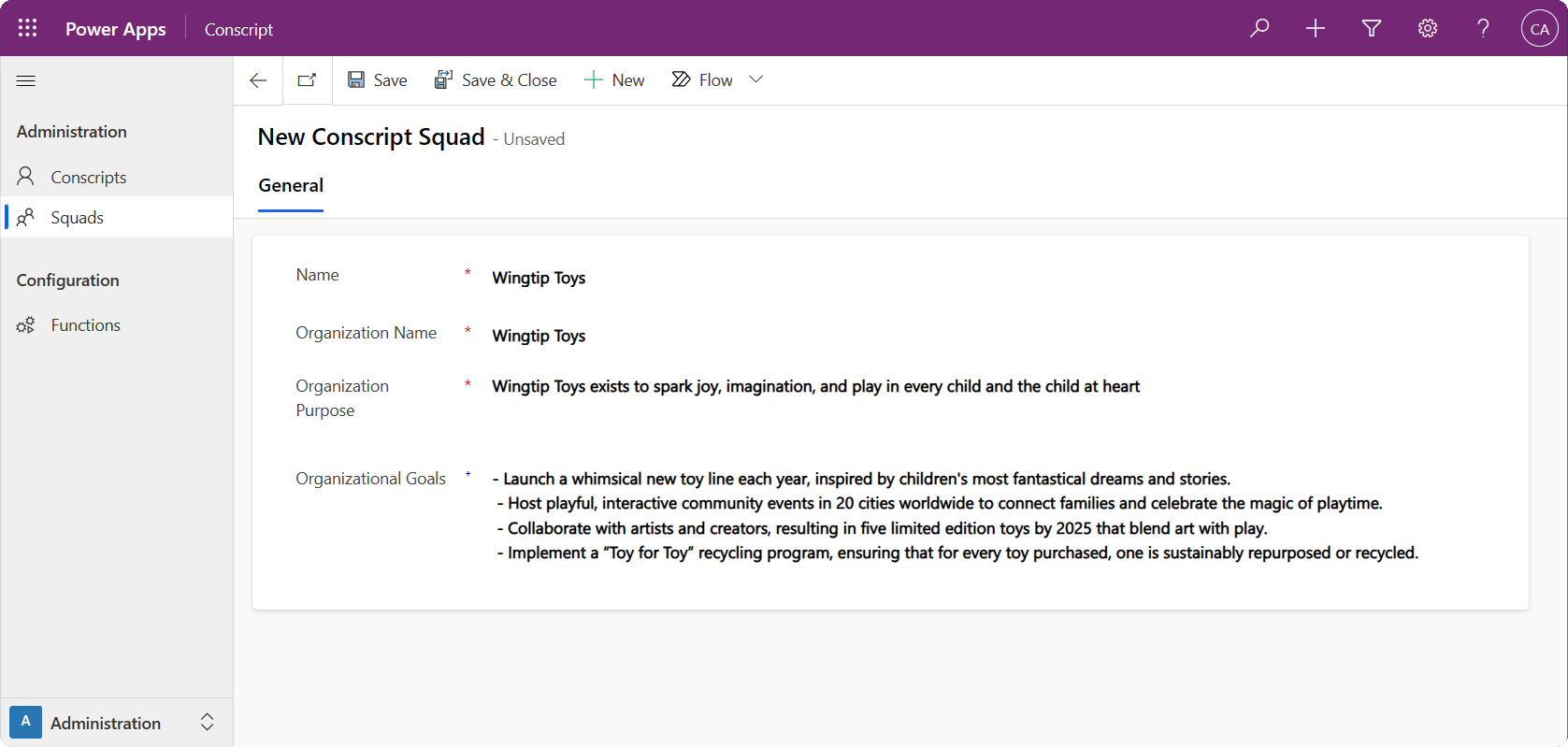Click the help question mark icon

point(1483,28)
